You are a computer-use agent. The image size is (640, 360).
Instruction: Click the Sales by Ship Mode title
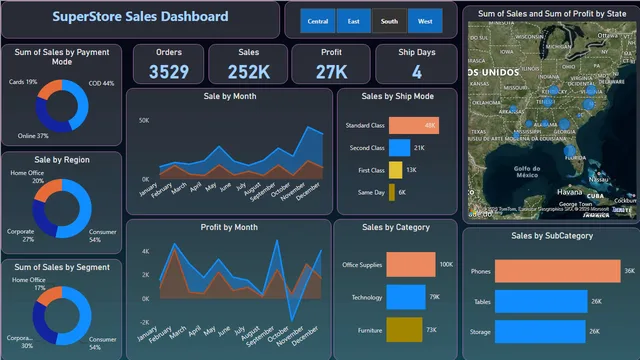coord(398,96)
